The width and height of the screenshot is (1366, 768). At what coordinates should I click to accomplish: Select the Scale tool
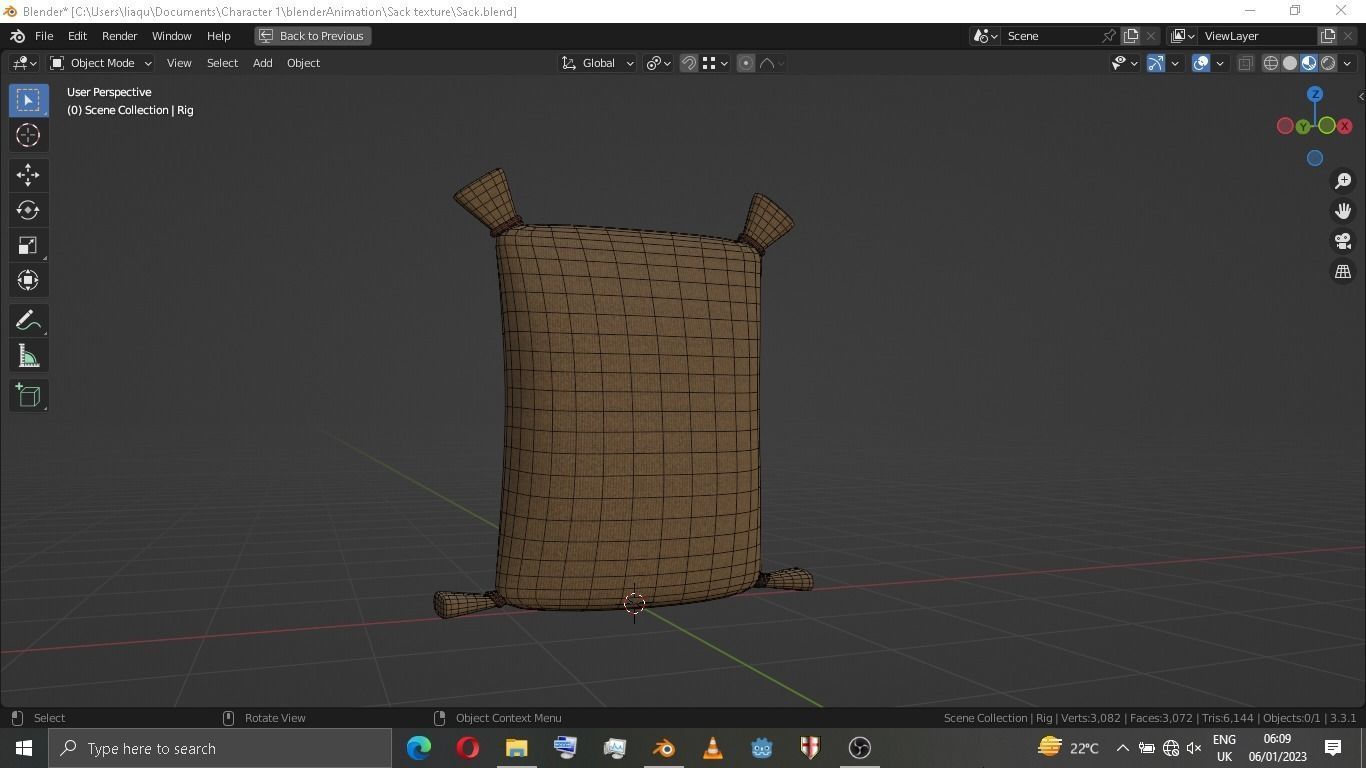tap(27, 245)
